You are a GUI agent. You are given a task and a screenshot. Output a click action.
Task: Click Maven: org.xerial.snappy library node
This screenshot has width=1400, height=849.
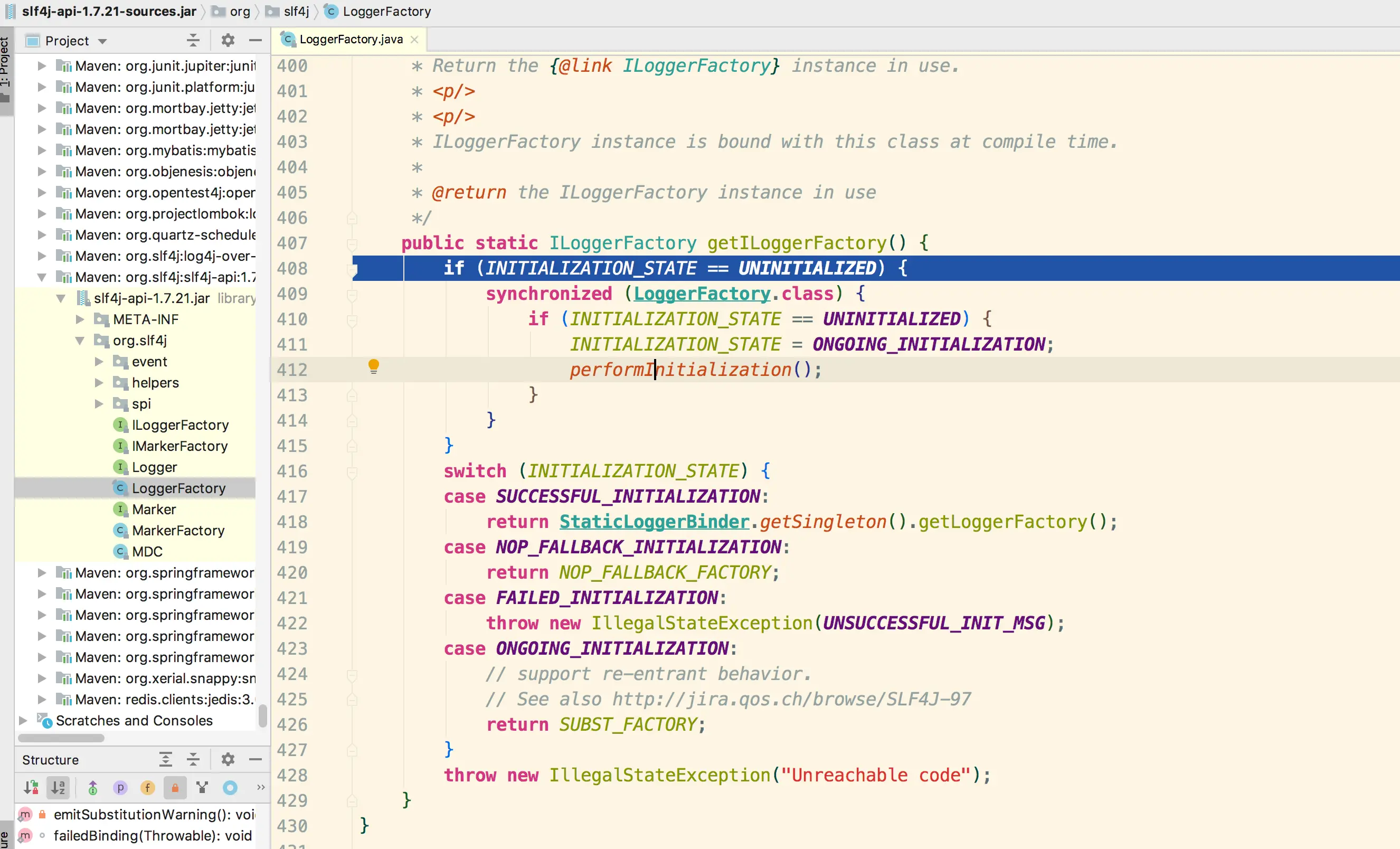coord(165,678)
